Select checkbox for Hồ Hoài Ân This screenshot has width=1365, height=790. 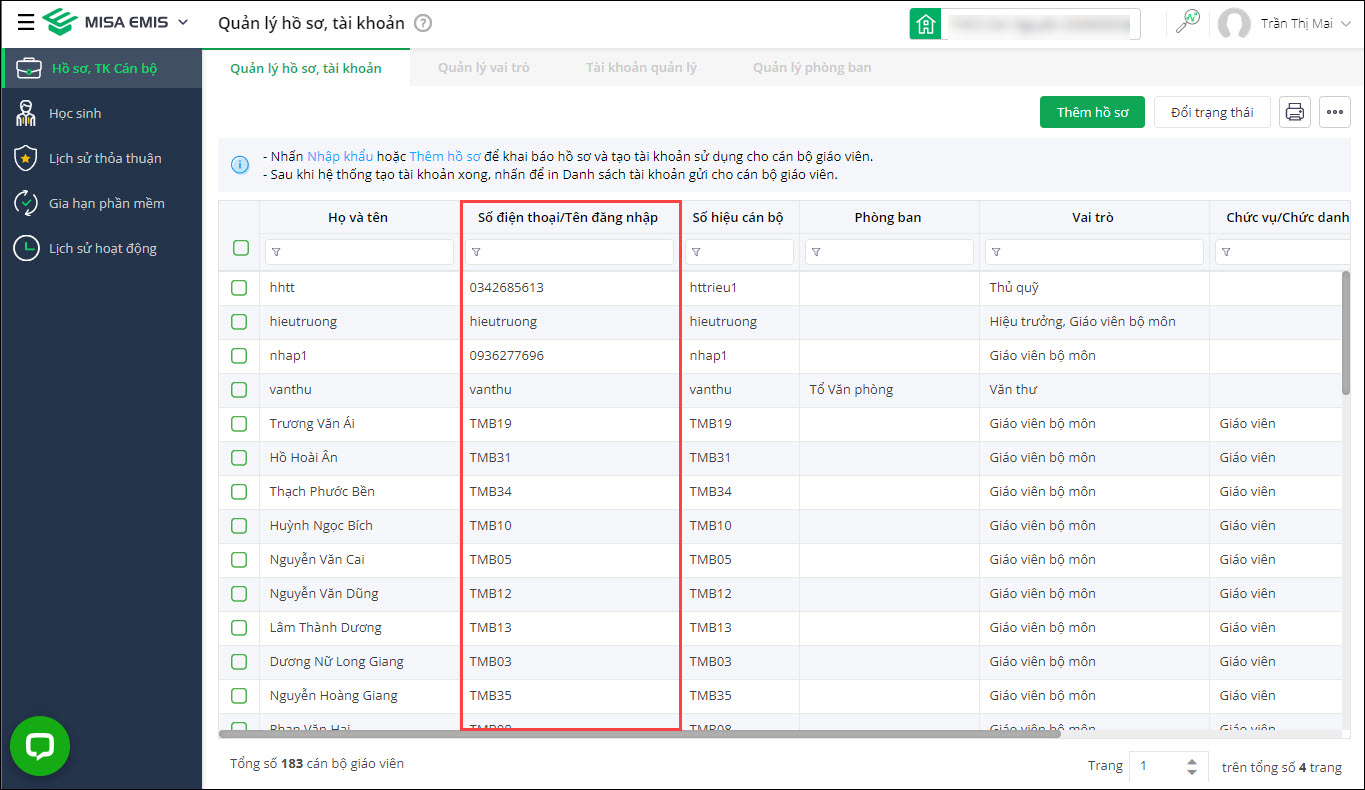(x=239, y=458)
